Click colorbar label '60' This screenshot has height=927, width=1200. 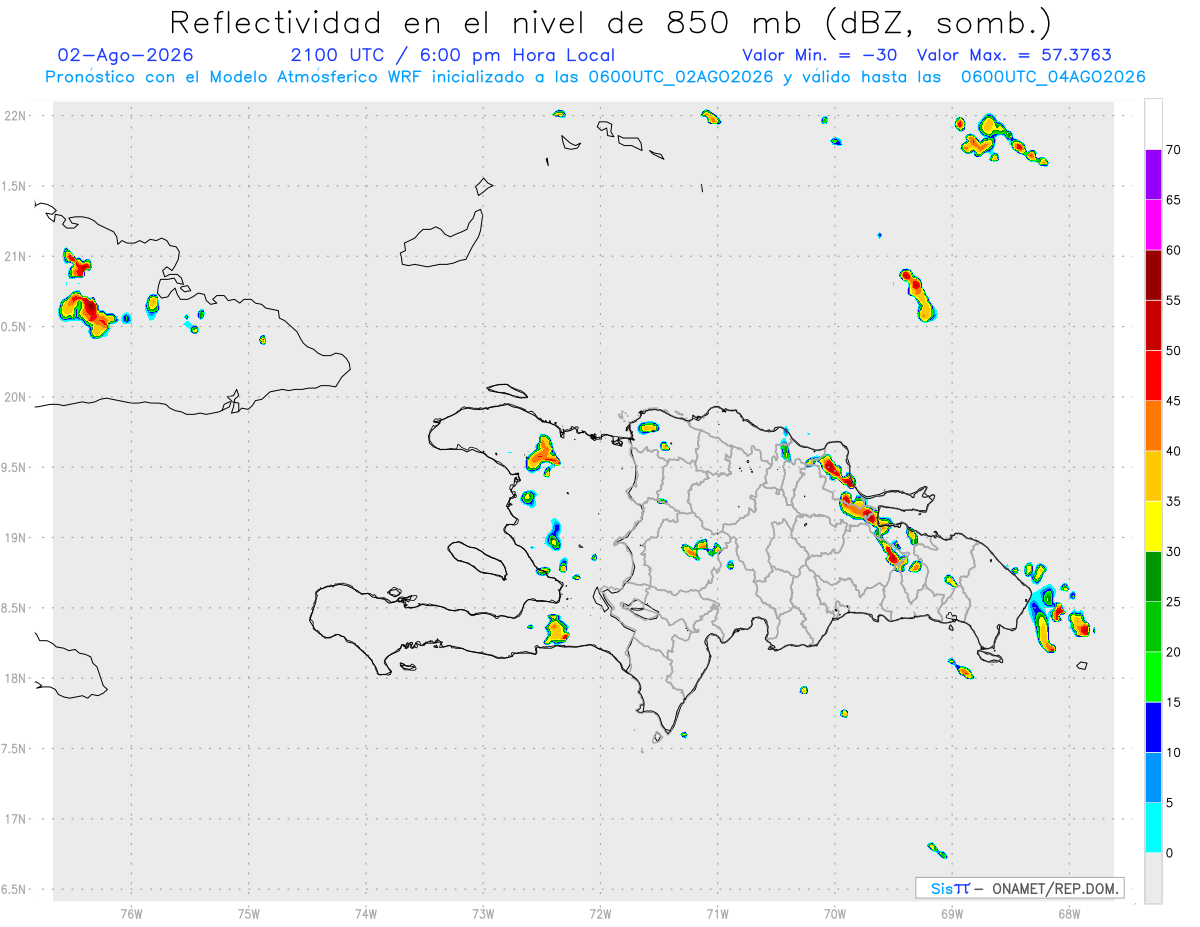[1174, 250]
